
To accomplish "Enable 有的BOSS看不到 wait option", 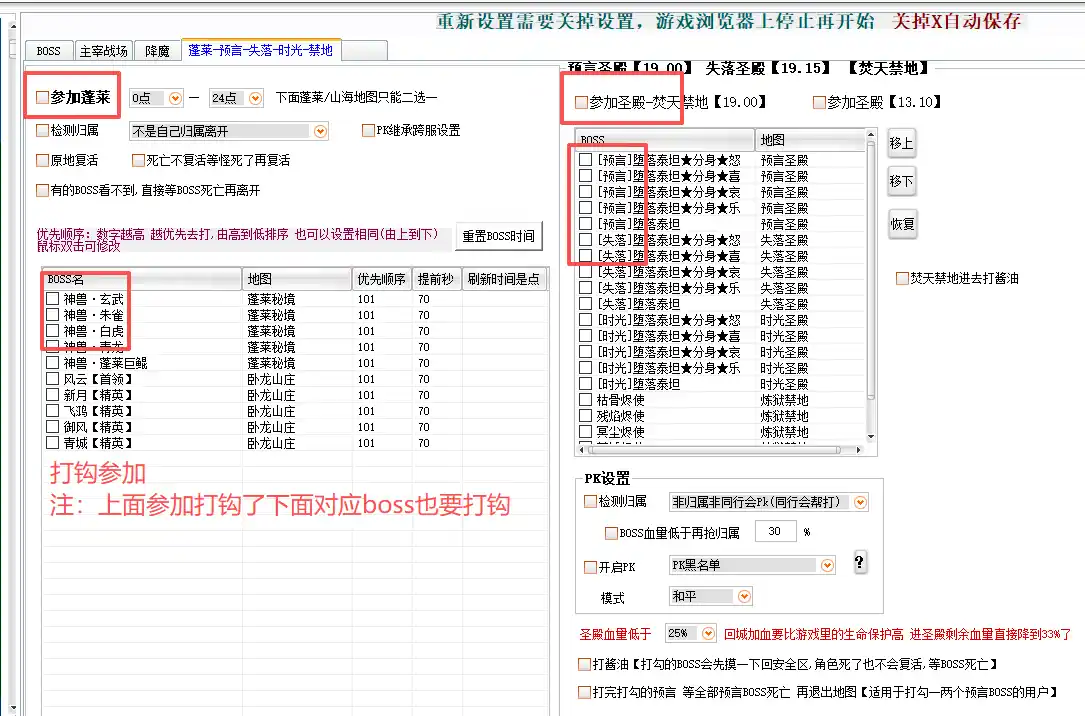I will click(x=43, y=190).
